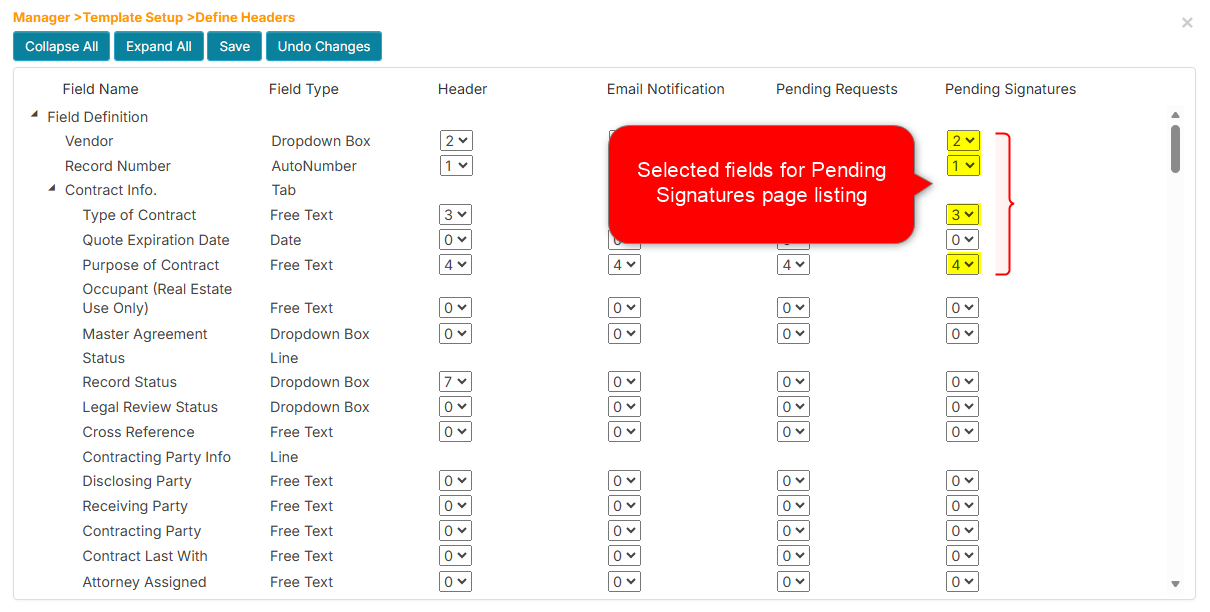
Task: Open Pending Signatures dropdown for Type of Contract
Action: point(962,214)
